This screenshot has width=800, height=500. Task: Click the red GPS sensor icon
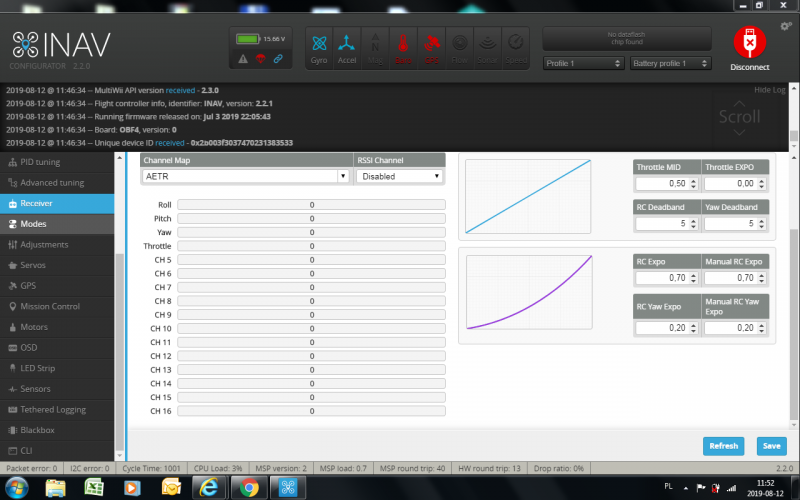pyautogui.click(x=431, y=47)
